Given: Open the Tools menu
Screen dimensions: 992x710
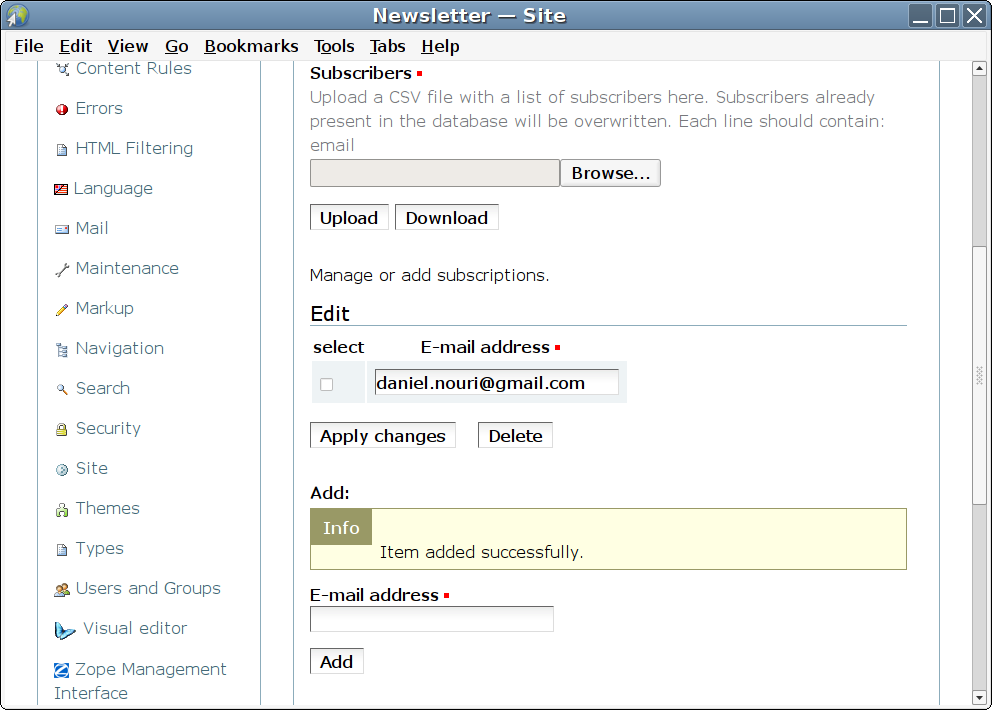Looking at the screenshot, I should tap(334, 46).
